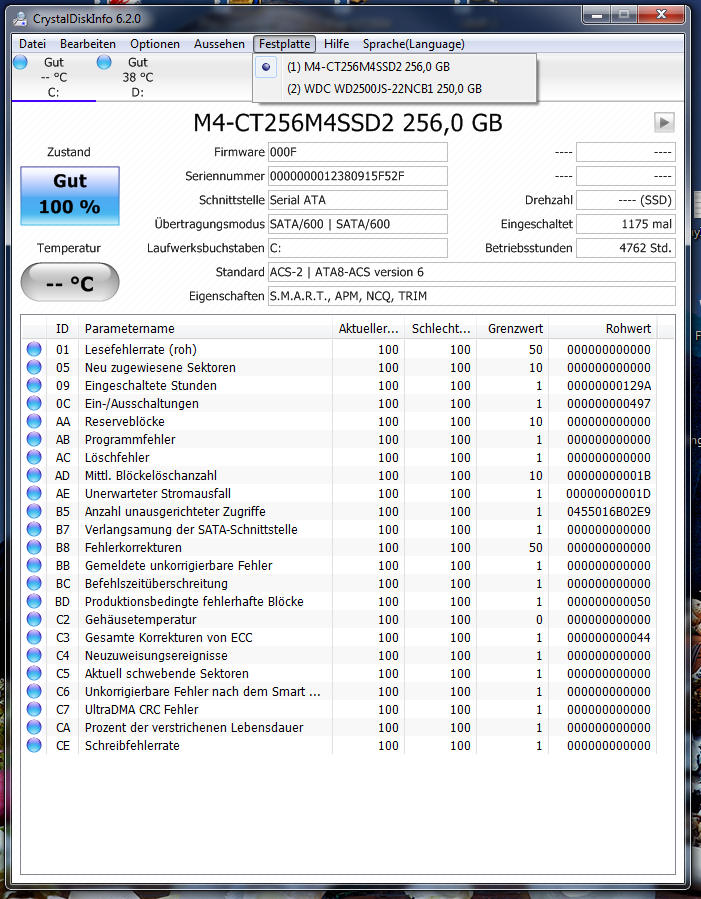
Task: Click the blue status orb for drive D:
Action: (104, 62)
